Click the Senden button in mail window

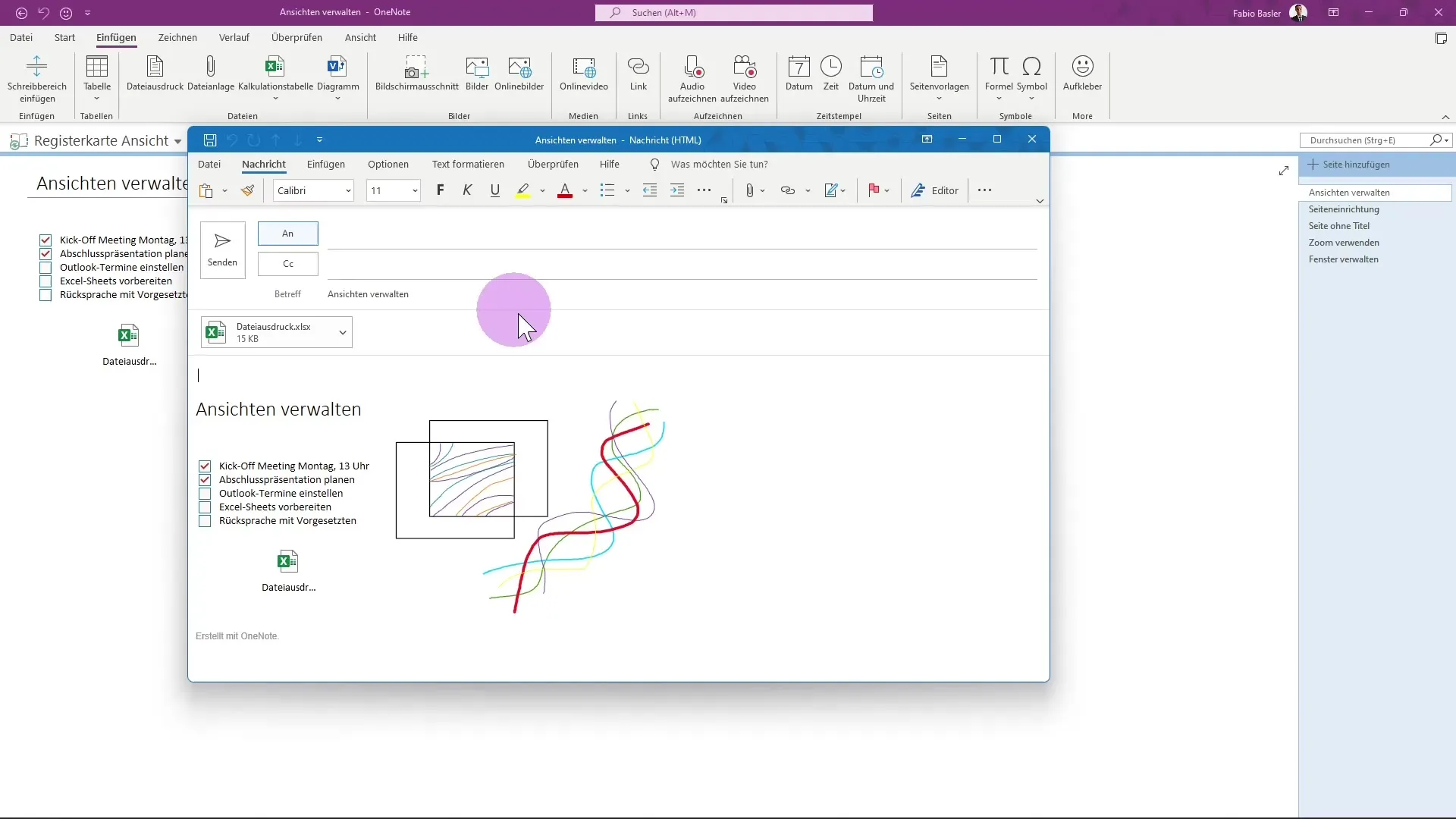click(x=223, y=250)
